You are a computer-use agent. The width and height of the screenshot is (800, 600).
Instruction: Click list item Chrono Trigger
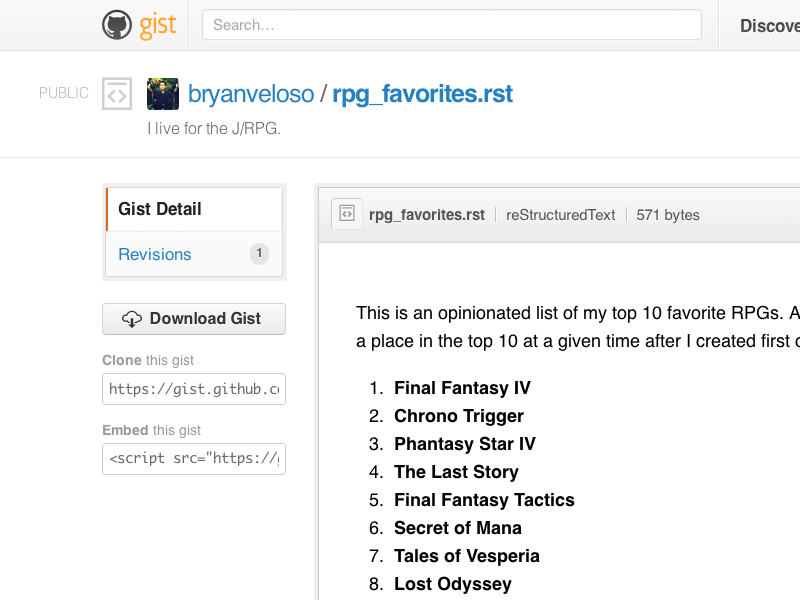coord(459,416)
